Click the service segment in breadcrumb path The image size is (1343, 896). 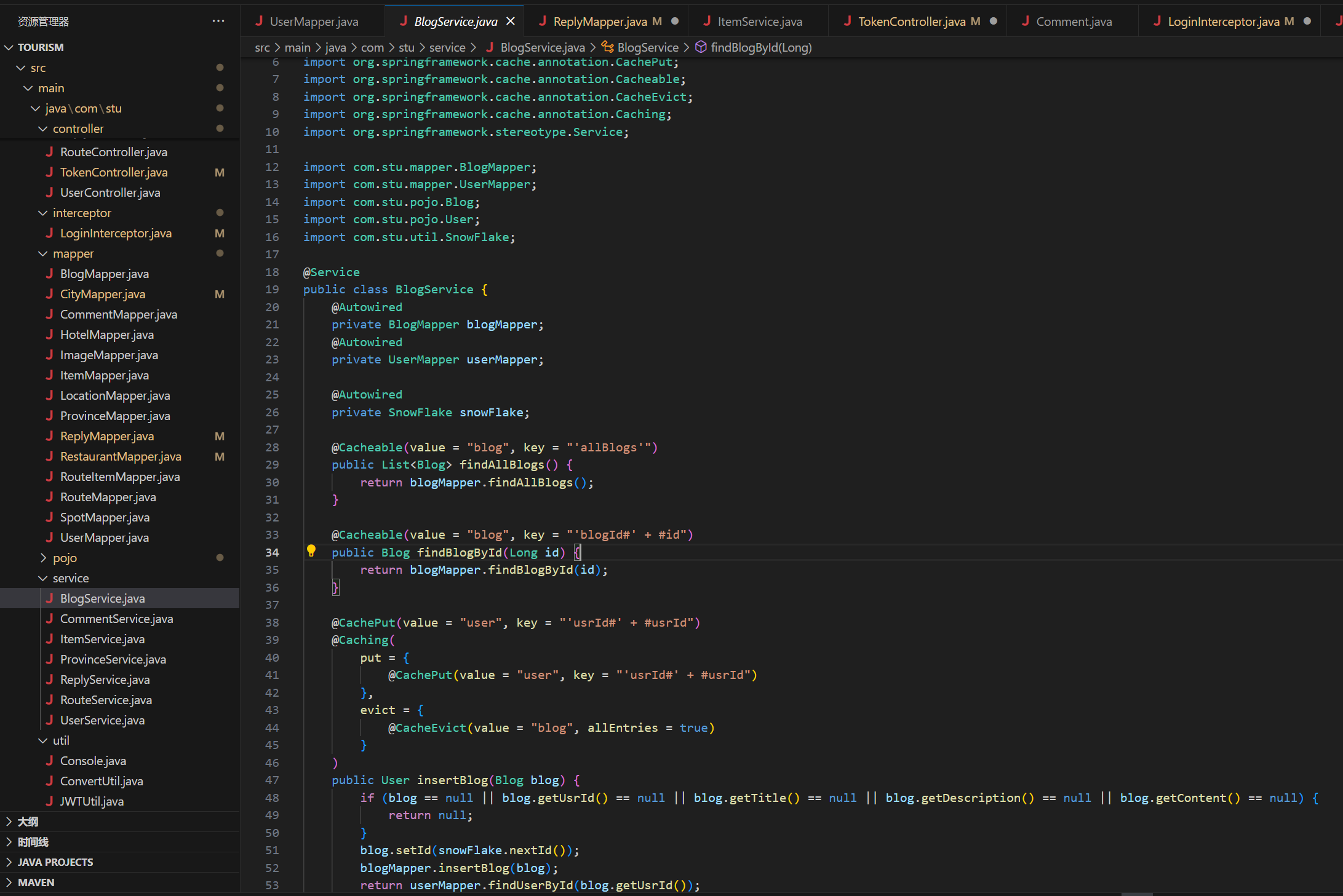(x=447, y=47)
